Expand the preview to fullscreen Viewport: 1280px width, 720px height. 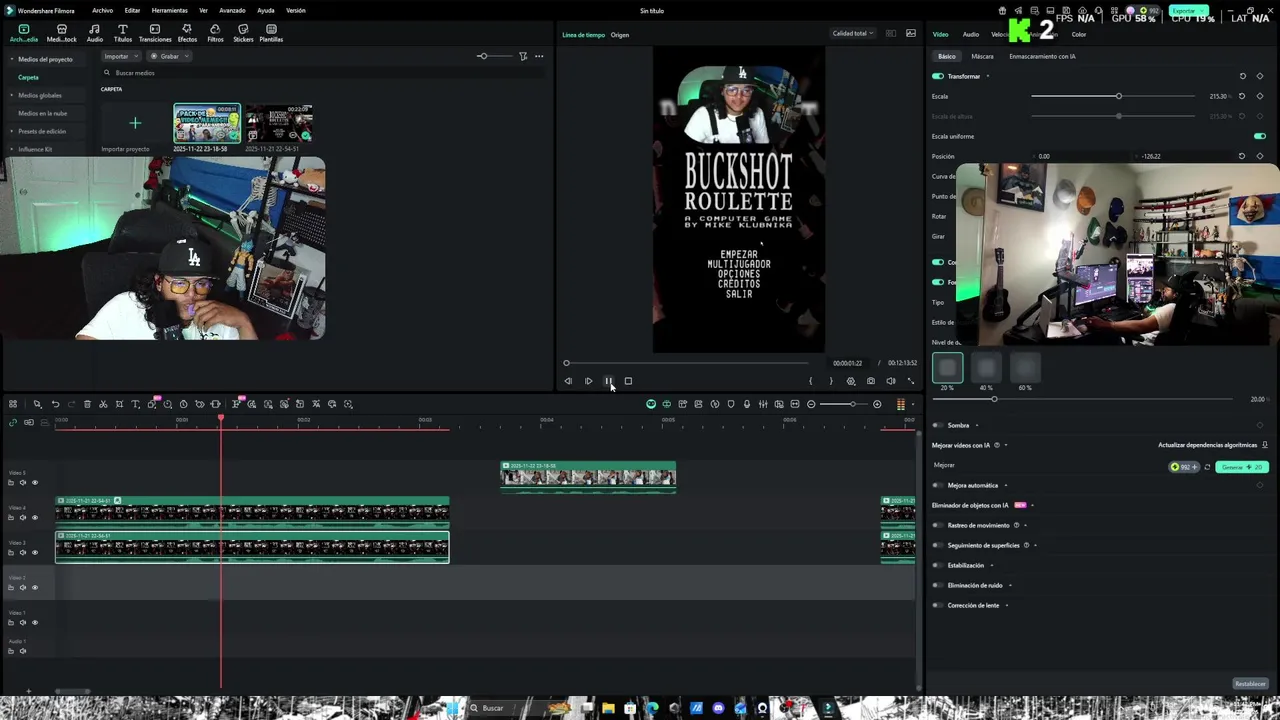click(x=911, y=381)
